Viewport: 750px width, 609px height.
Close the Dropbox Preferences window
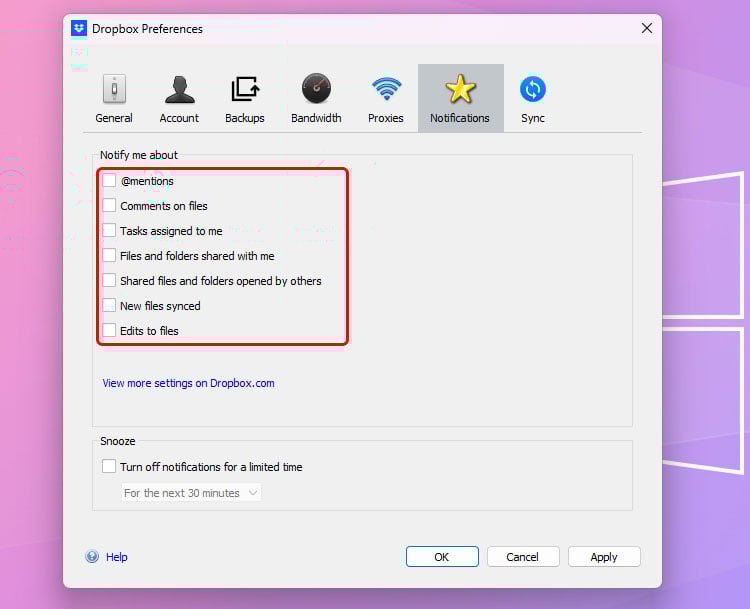click(647, 28)
